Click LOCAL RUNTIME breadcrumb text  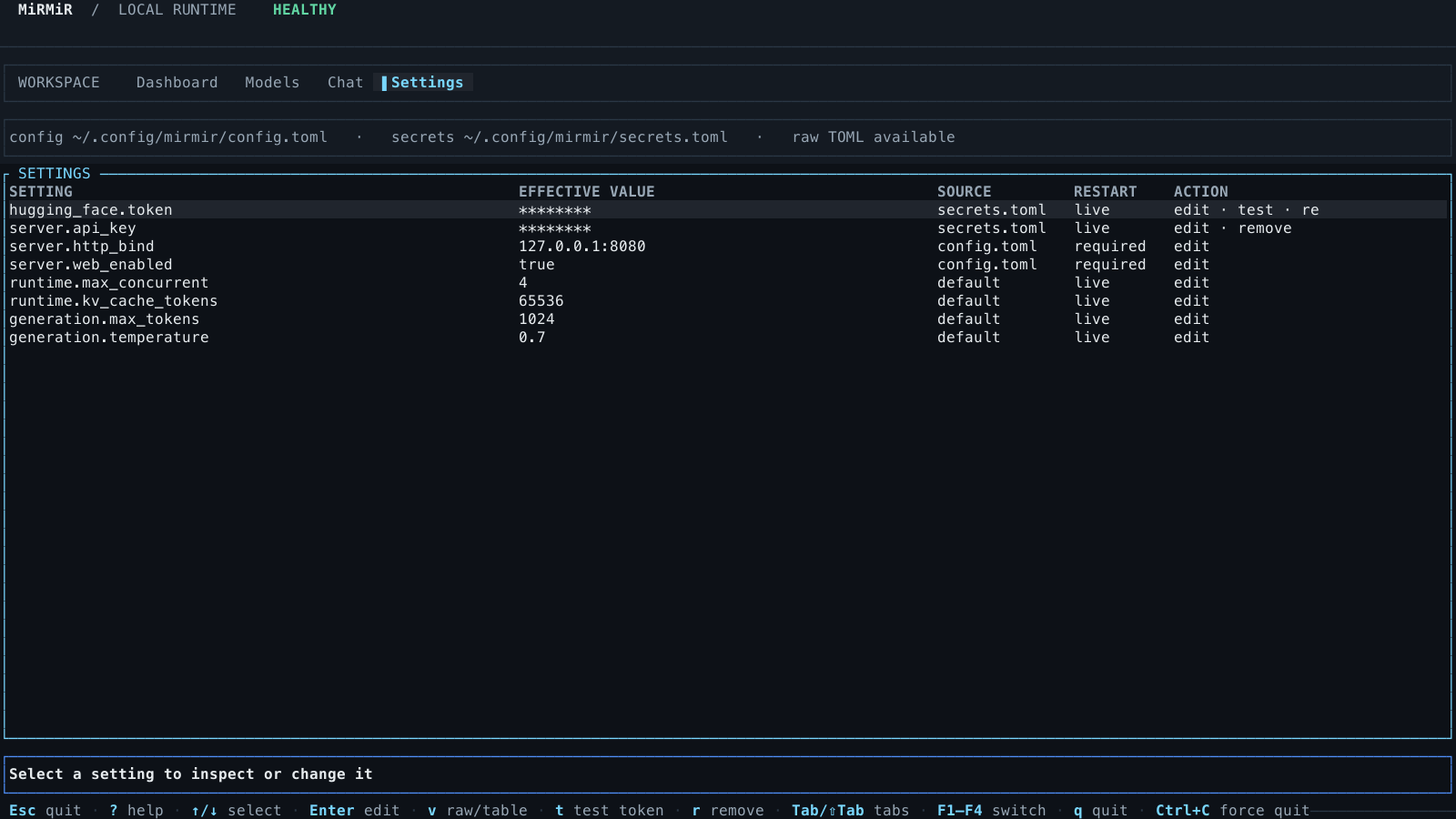177,10
